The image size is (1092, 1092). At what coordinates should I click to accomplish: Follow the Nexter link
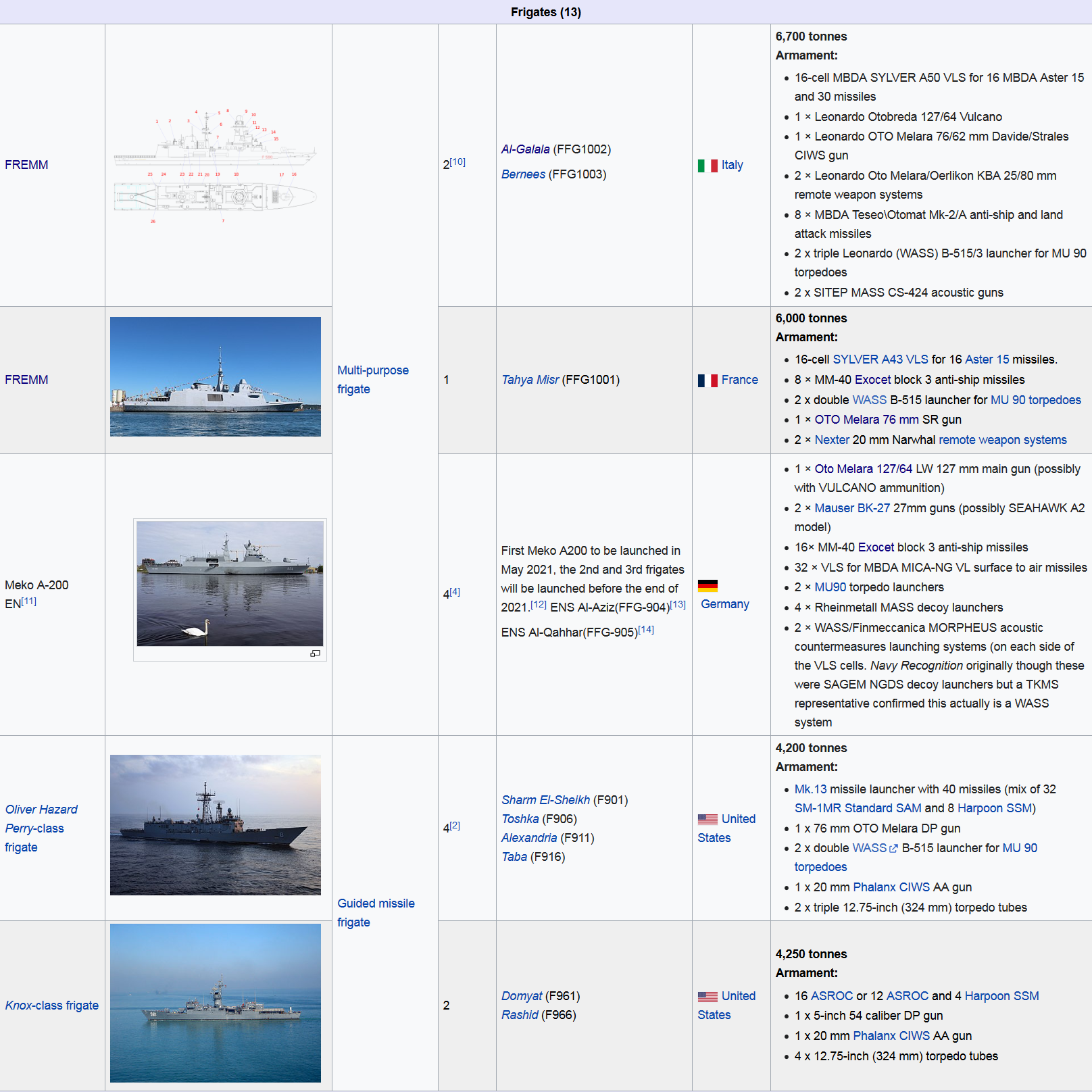(x=832, y=440)
